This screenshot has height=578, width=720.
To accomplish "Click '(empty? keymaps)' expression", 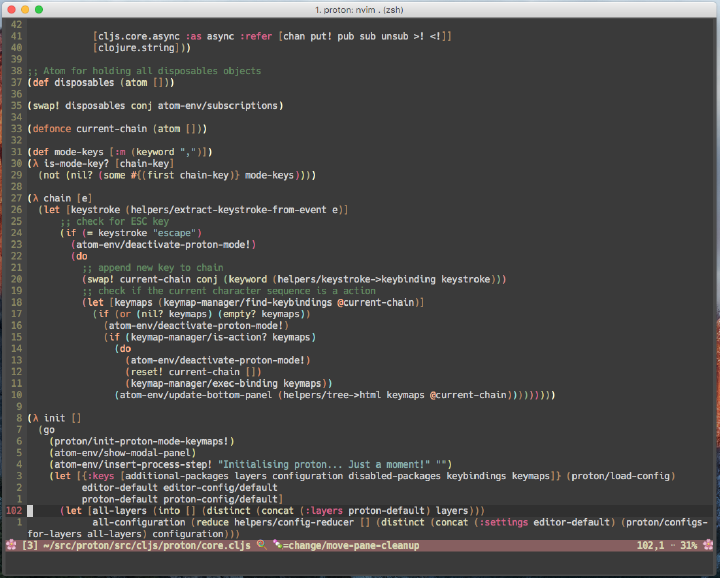I will pyautogui.click(x=261, y=314).
